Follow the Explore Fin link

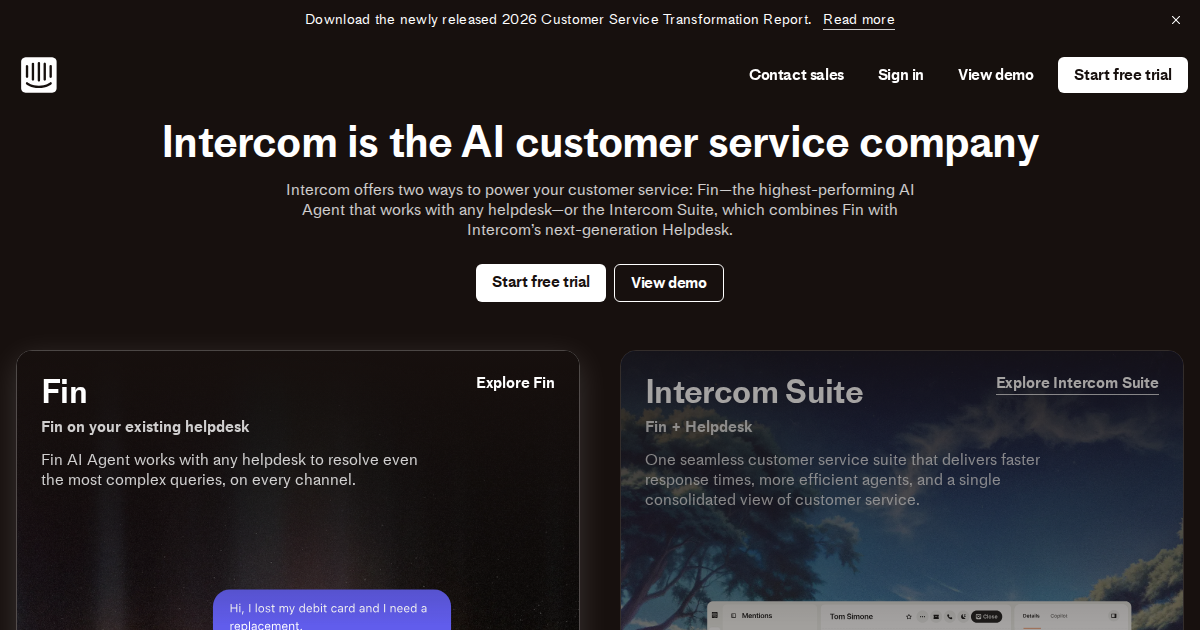515,383
